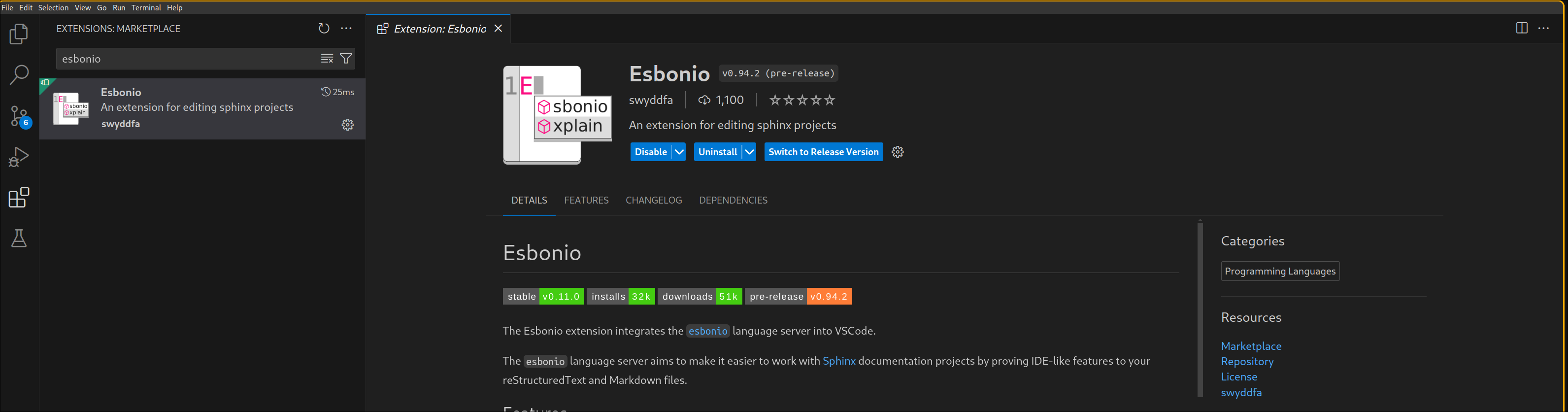Click the Programming Languages category tag
1568x412 pixels.
click(1280, 272)
